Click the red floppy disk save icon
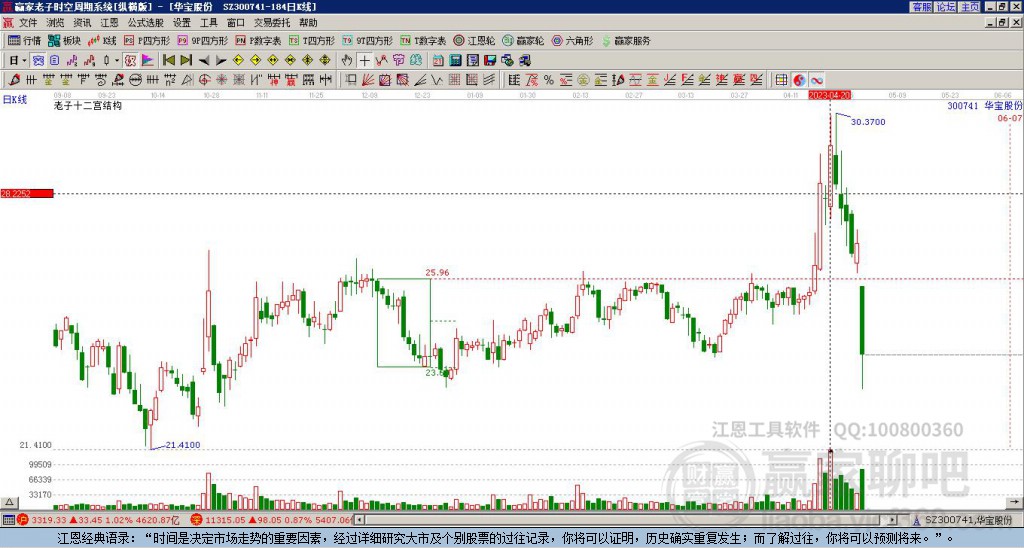Viewport: 1024px width, 548px height. 490,61
